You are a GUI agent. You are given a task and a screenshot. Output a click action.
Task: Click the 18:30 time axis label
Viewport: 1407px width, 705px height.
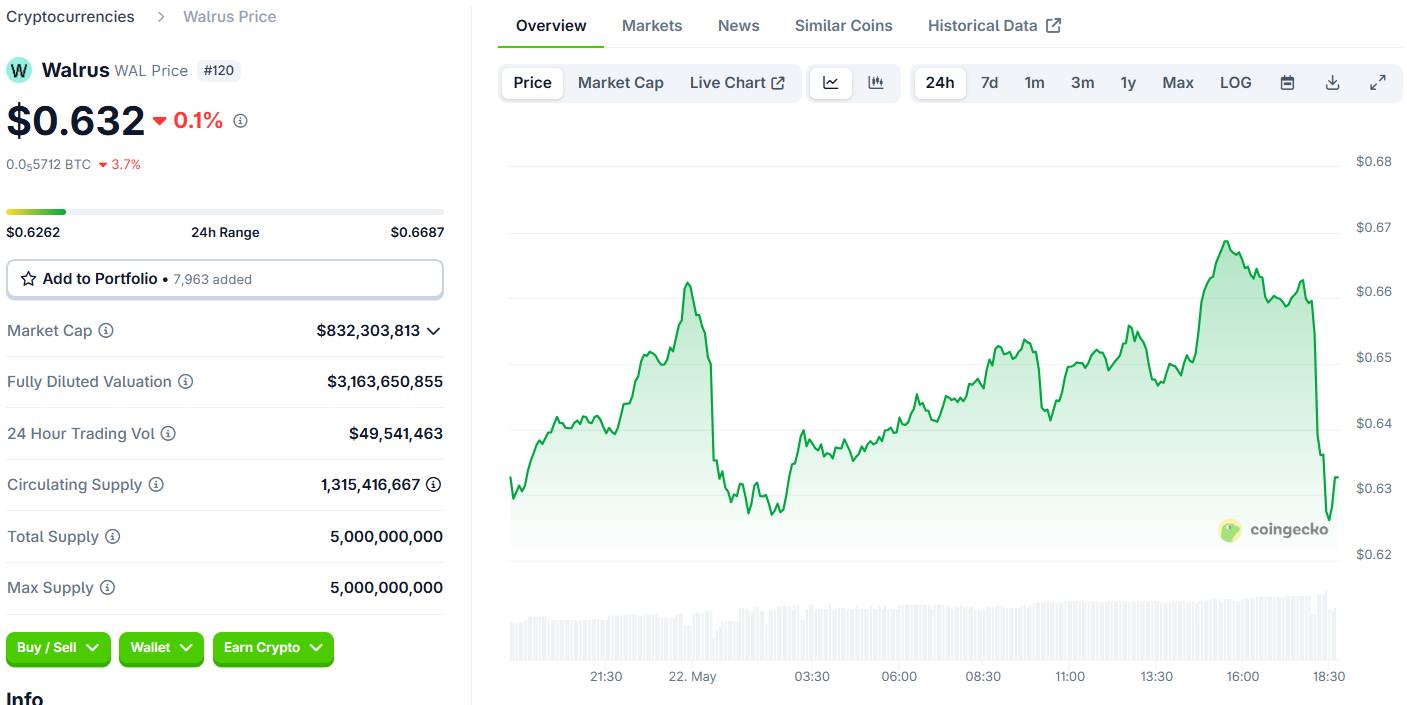pos(1329,677)
